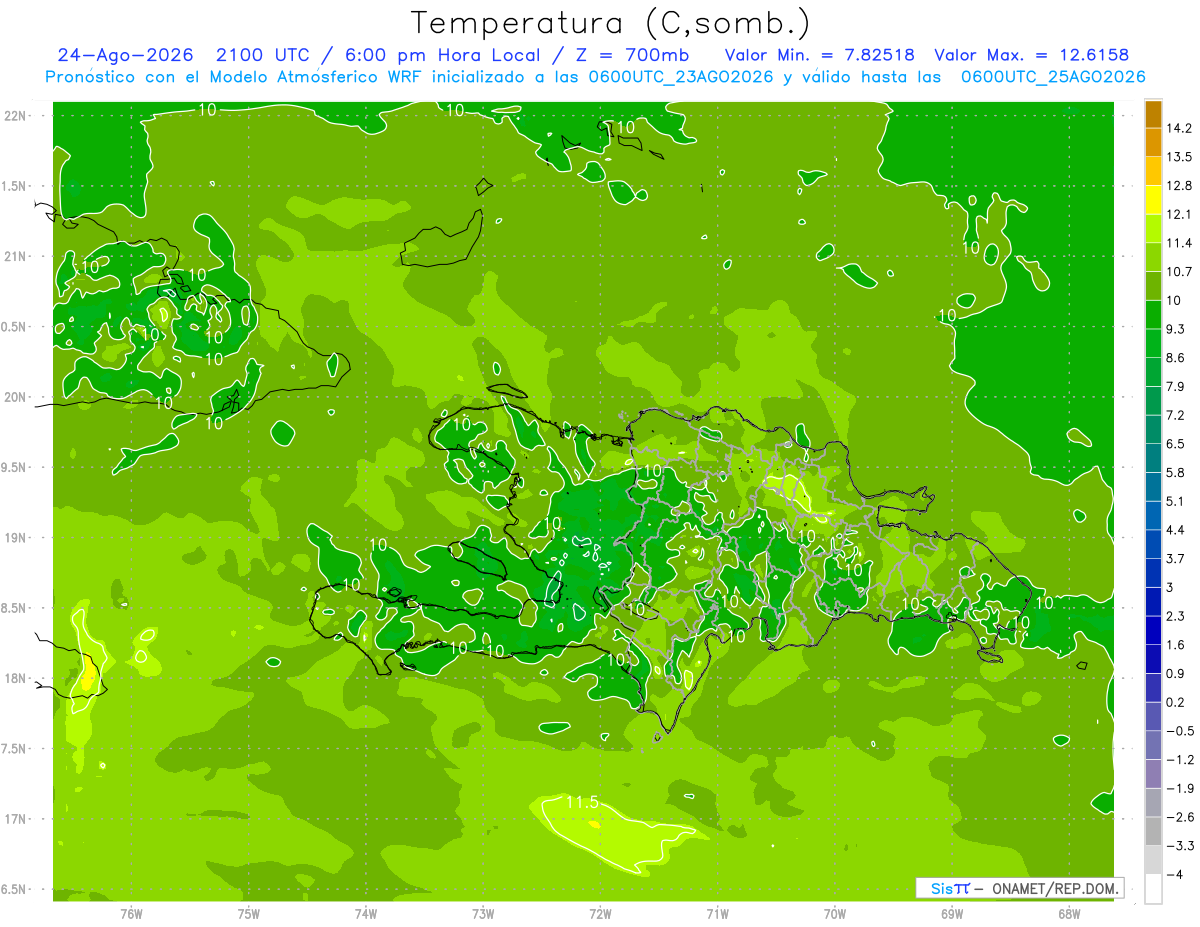Click the "14.2" colorbar legend value
This screenshot has width=1200, height=927.
click(x=1179, y=129)
